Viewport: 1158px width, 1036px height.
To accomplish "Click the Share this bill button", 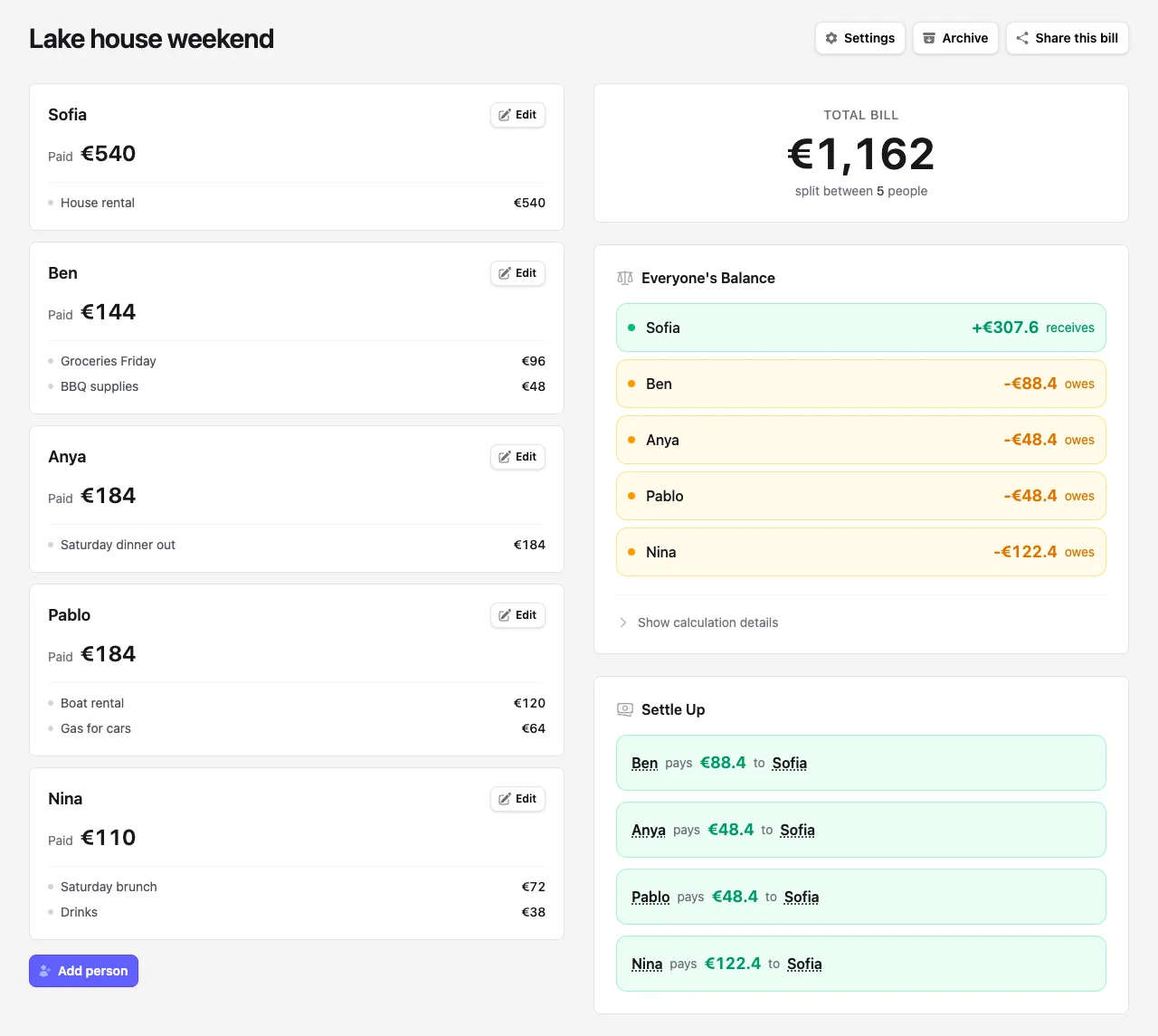I will click(x=1068, y=38).
